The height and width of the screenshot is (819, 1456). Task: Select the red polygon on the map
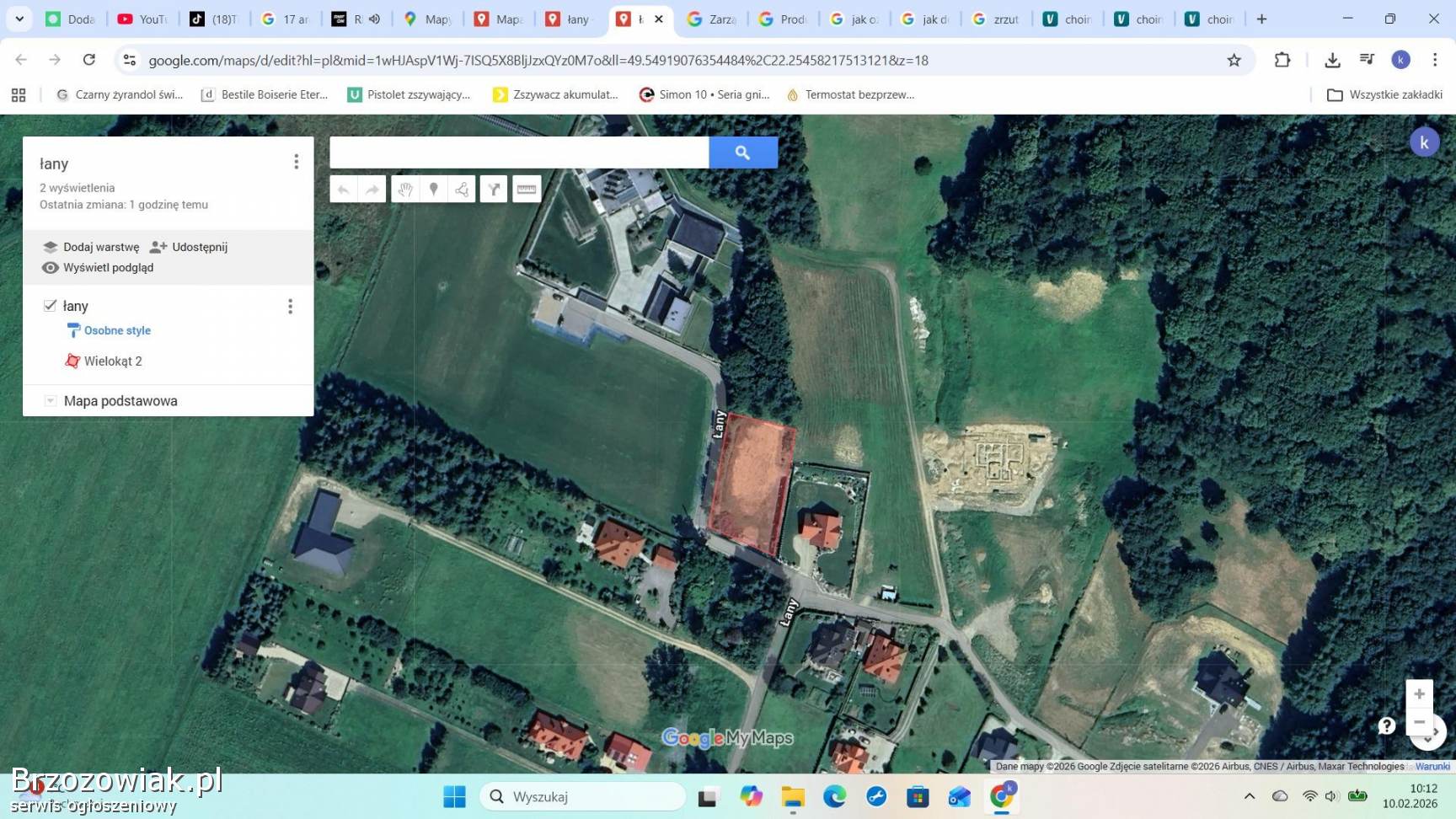751,484
